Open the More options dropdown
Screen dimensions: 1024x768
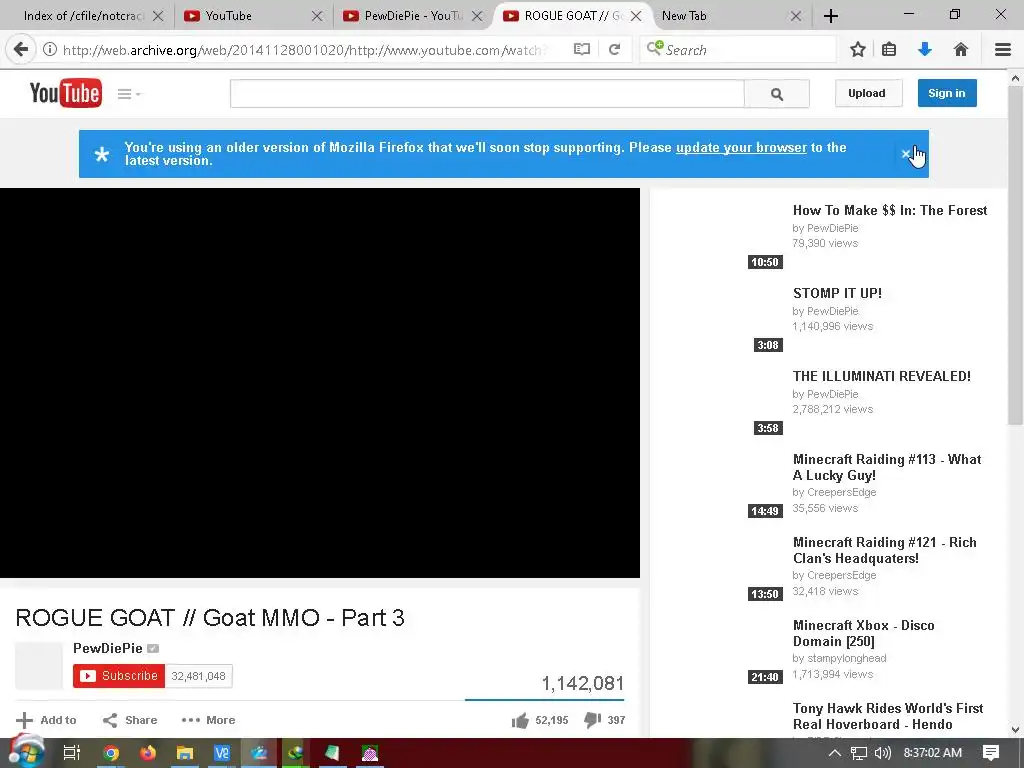(208, 720)
